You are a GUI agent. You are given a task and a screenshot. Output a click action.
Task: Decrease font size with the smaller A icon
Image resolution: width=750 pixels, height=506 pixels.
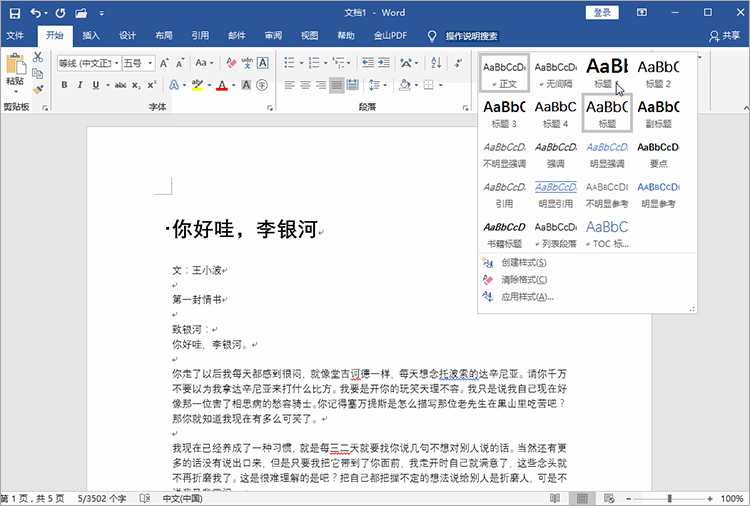(x=180, y=63)
